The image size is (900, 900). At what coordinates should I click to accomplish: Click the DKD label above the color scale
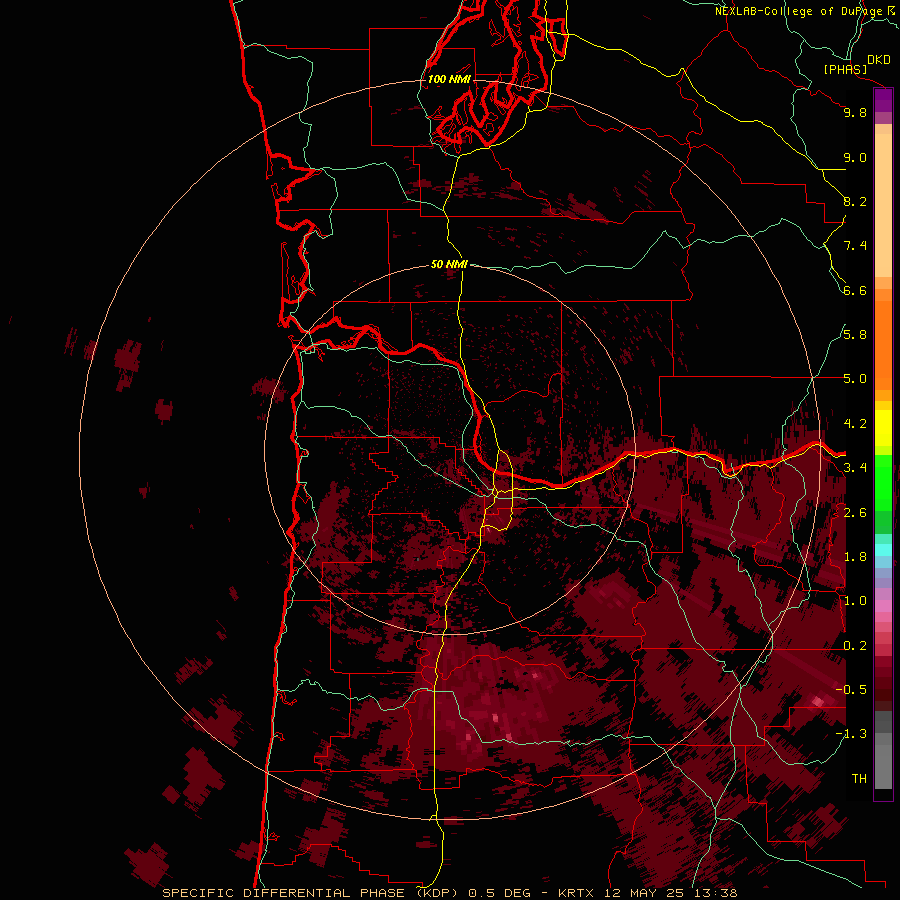(878, 60)
